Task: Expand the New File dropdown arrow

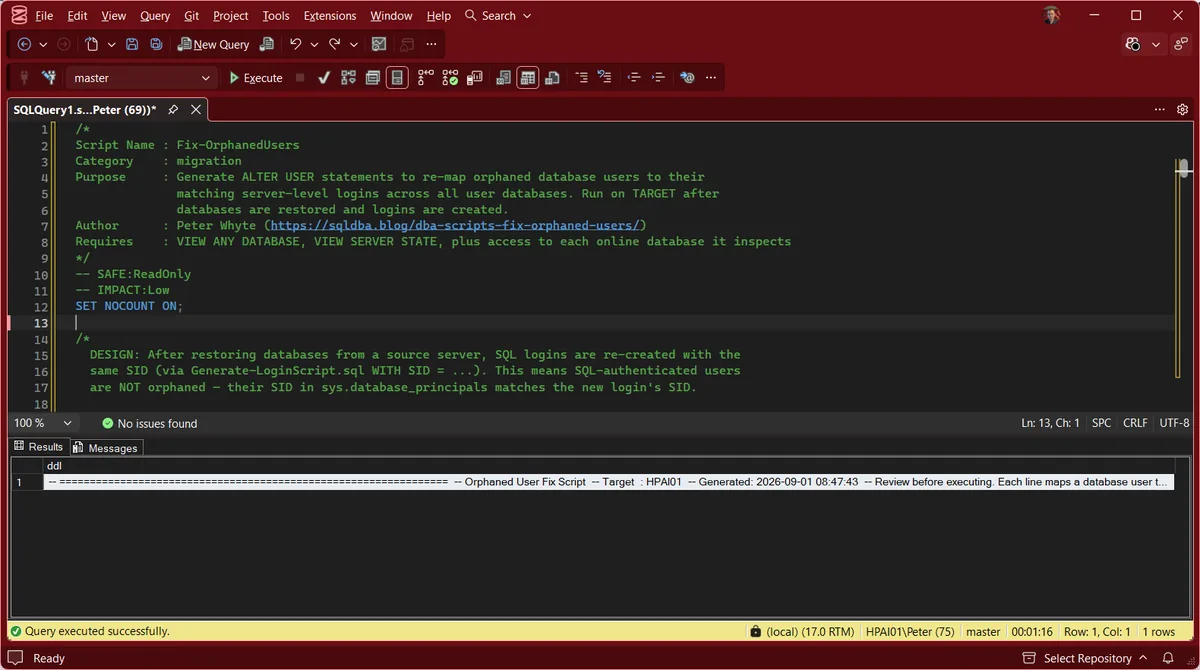Action: click(x=111, y=44)
